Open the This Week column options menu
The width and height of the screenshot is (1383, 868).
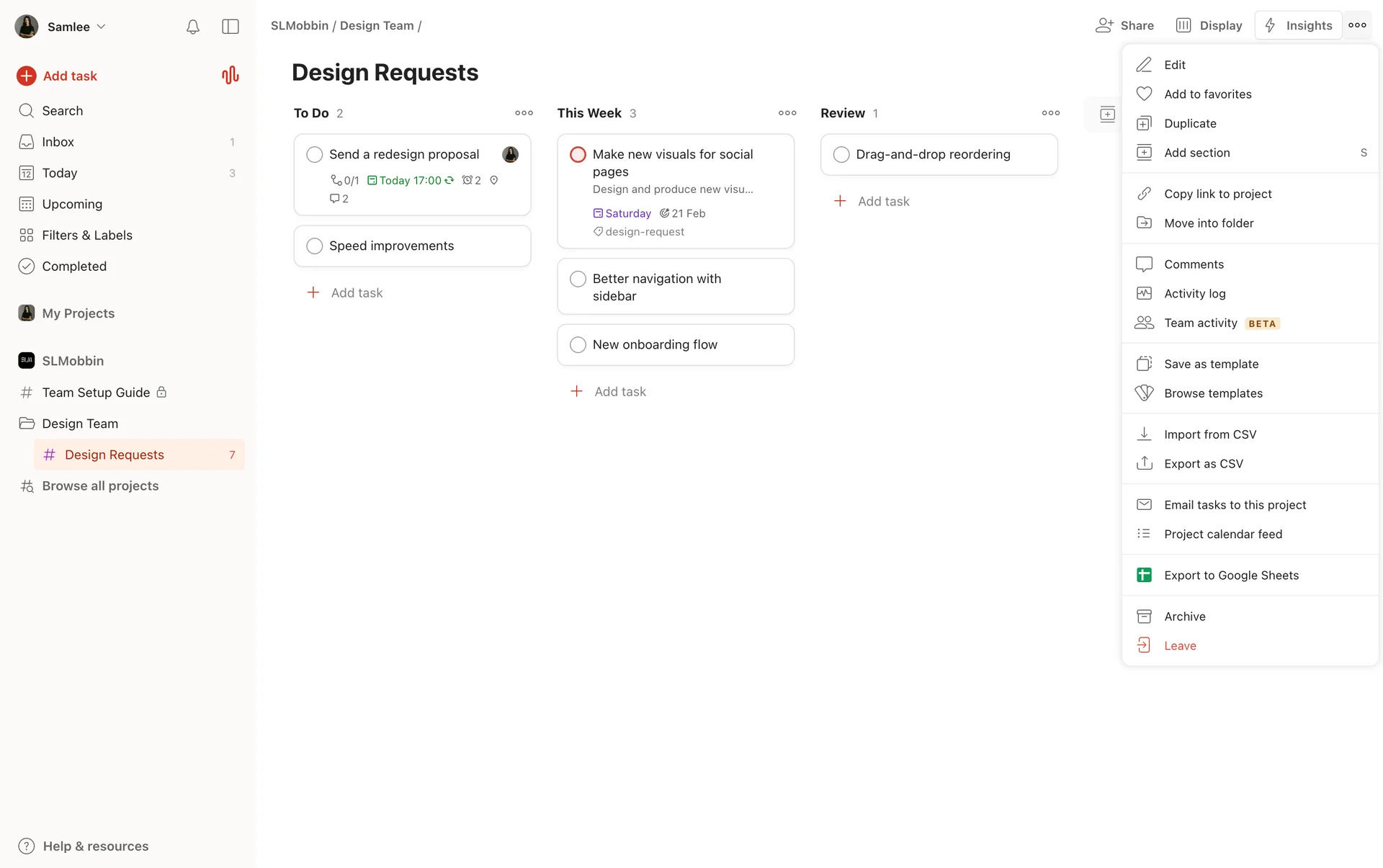tap(787, 113)
